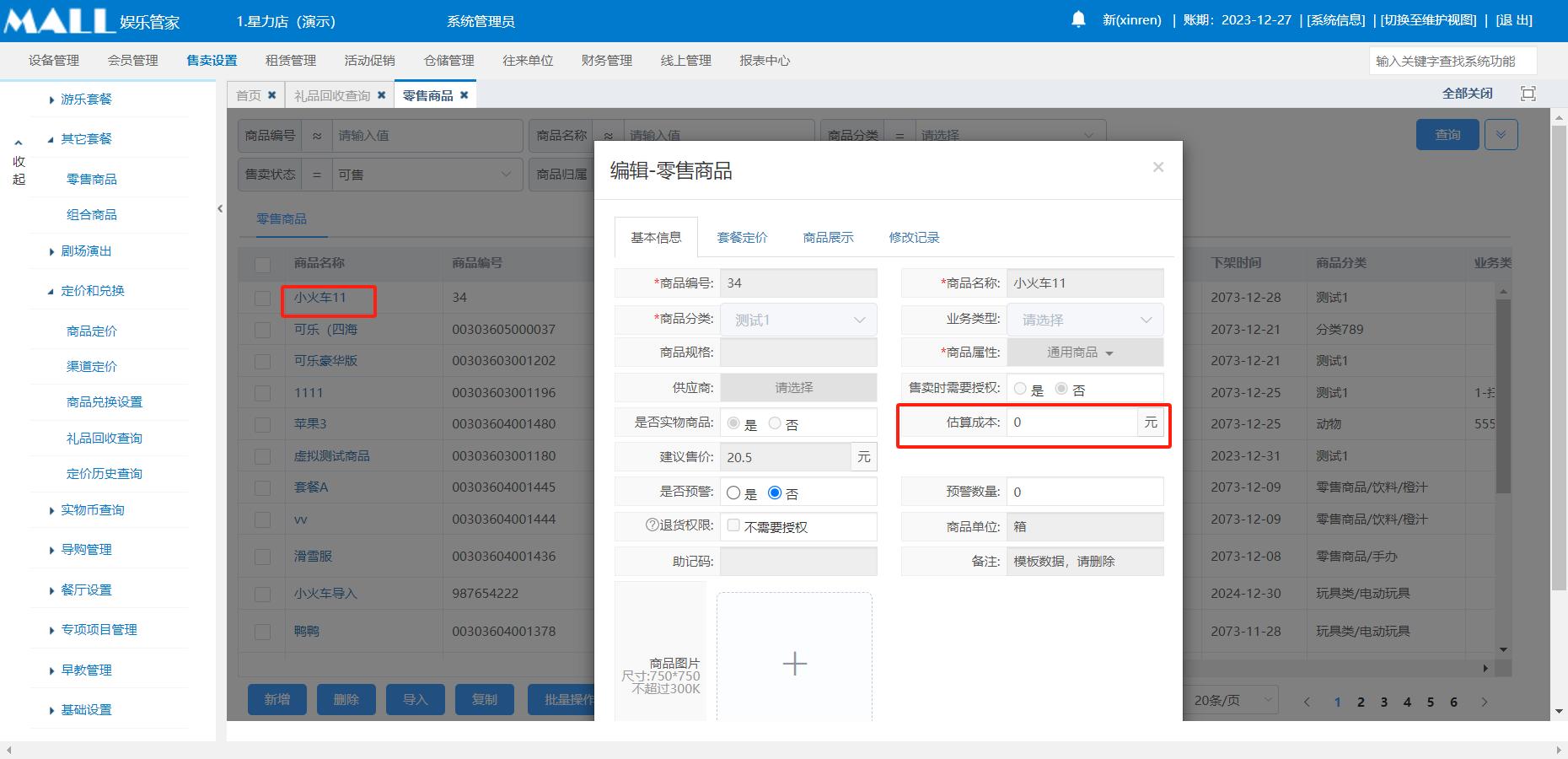Select 是 for 售卖时需要授权

1020,389
